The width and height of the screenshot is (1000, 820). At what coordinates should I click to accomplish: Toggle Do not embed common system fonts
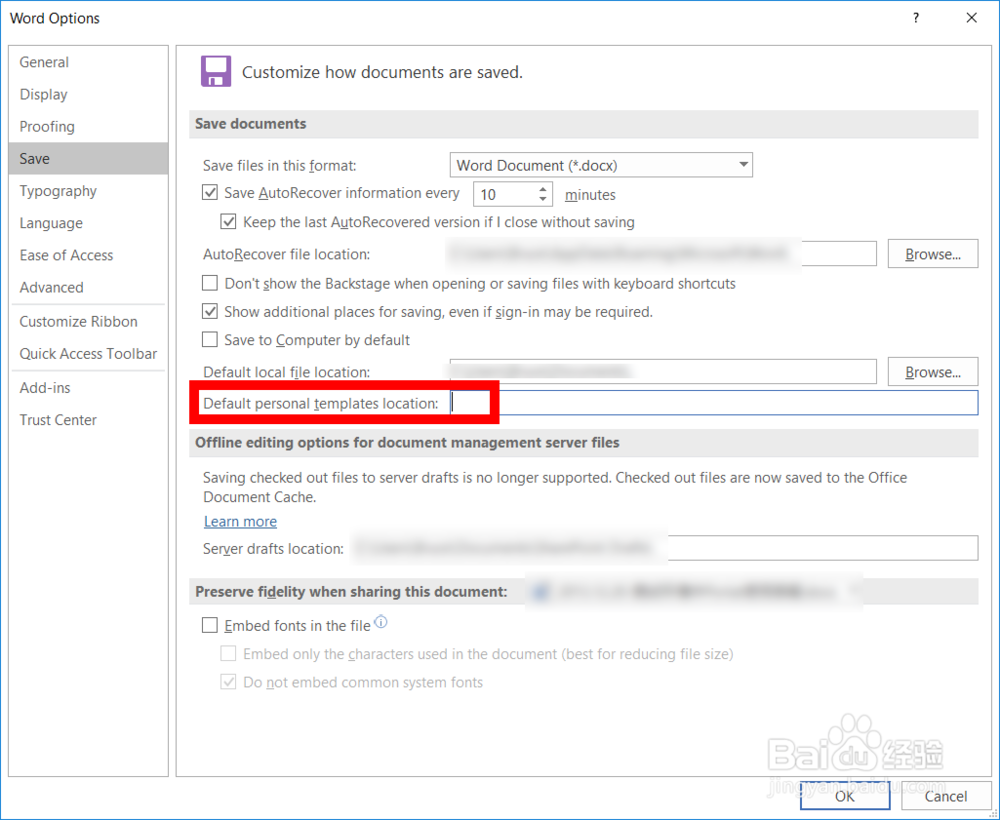228,682
